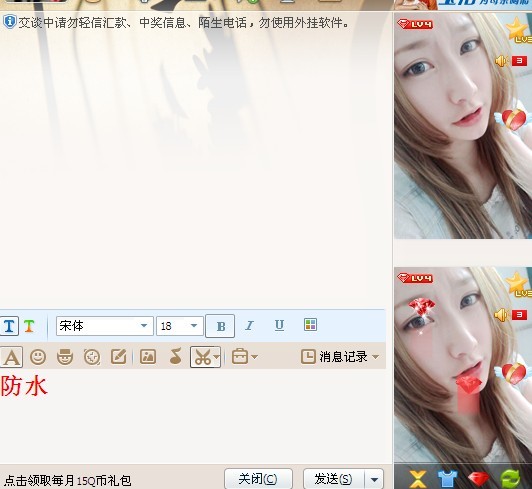Click the 发送(S) send button
532x489 pixels.
(333, 479)
